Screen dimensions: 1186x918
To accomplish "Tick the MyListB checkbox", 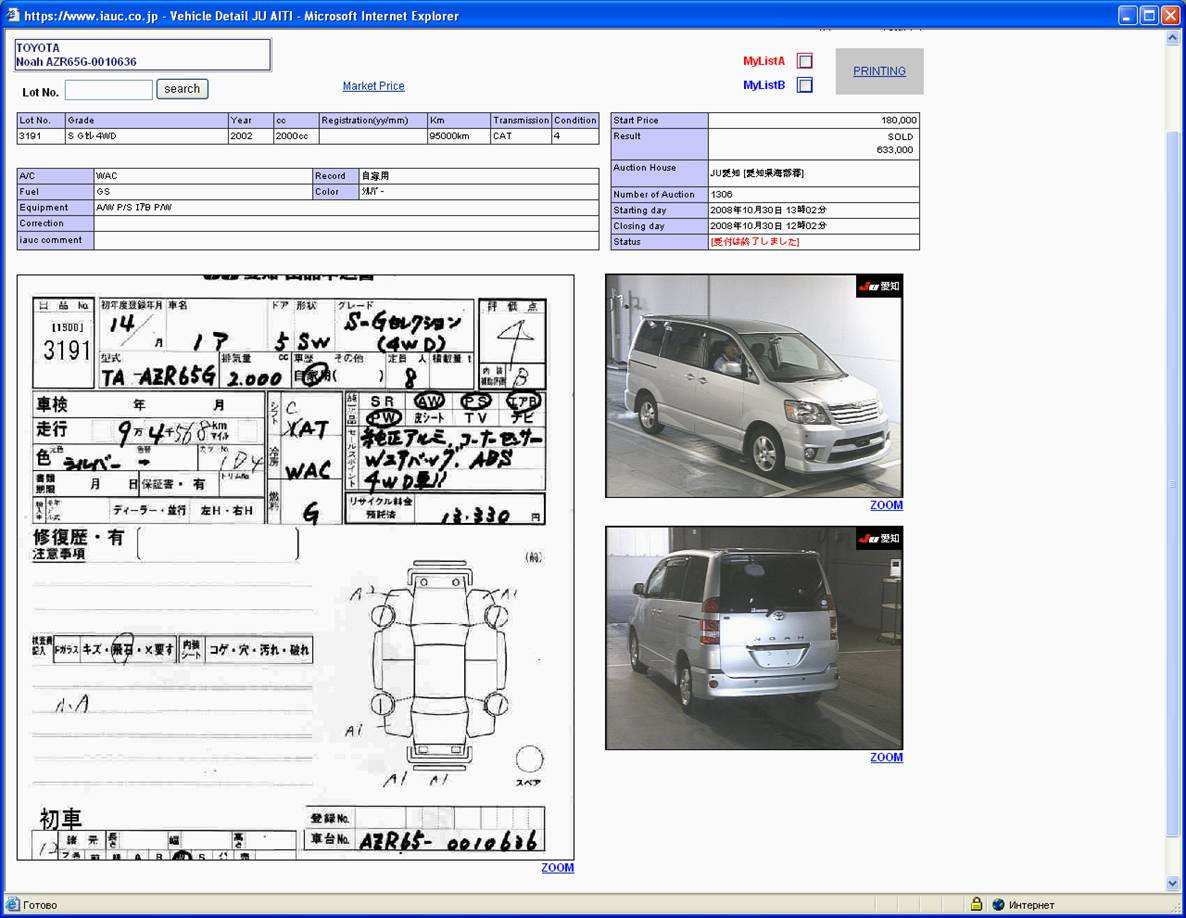I will pos(805,85).
